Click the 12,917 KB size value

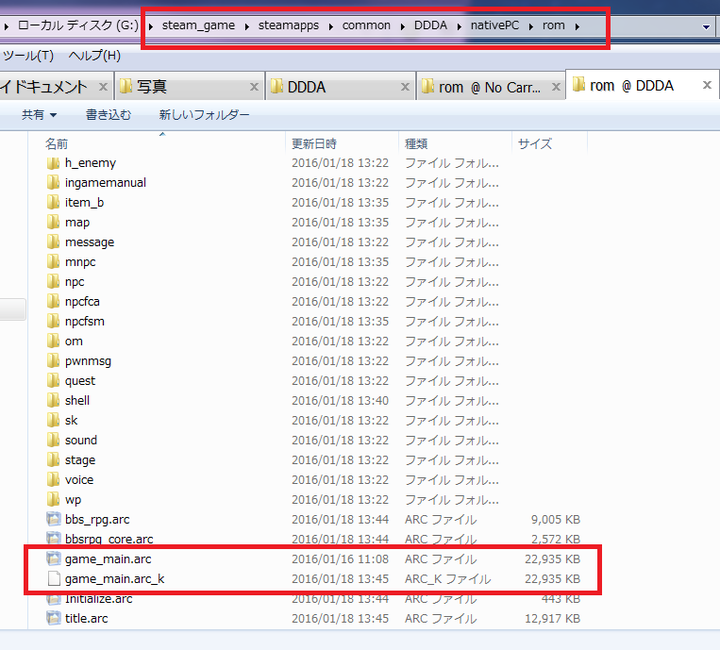tap(552, 618)
